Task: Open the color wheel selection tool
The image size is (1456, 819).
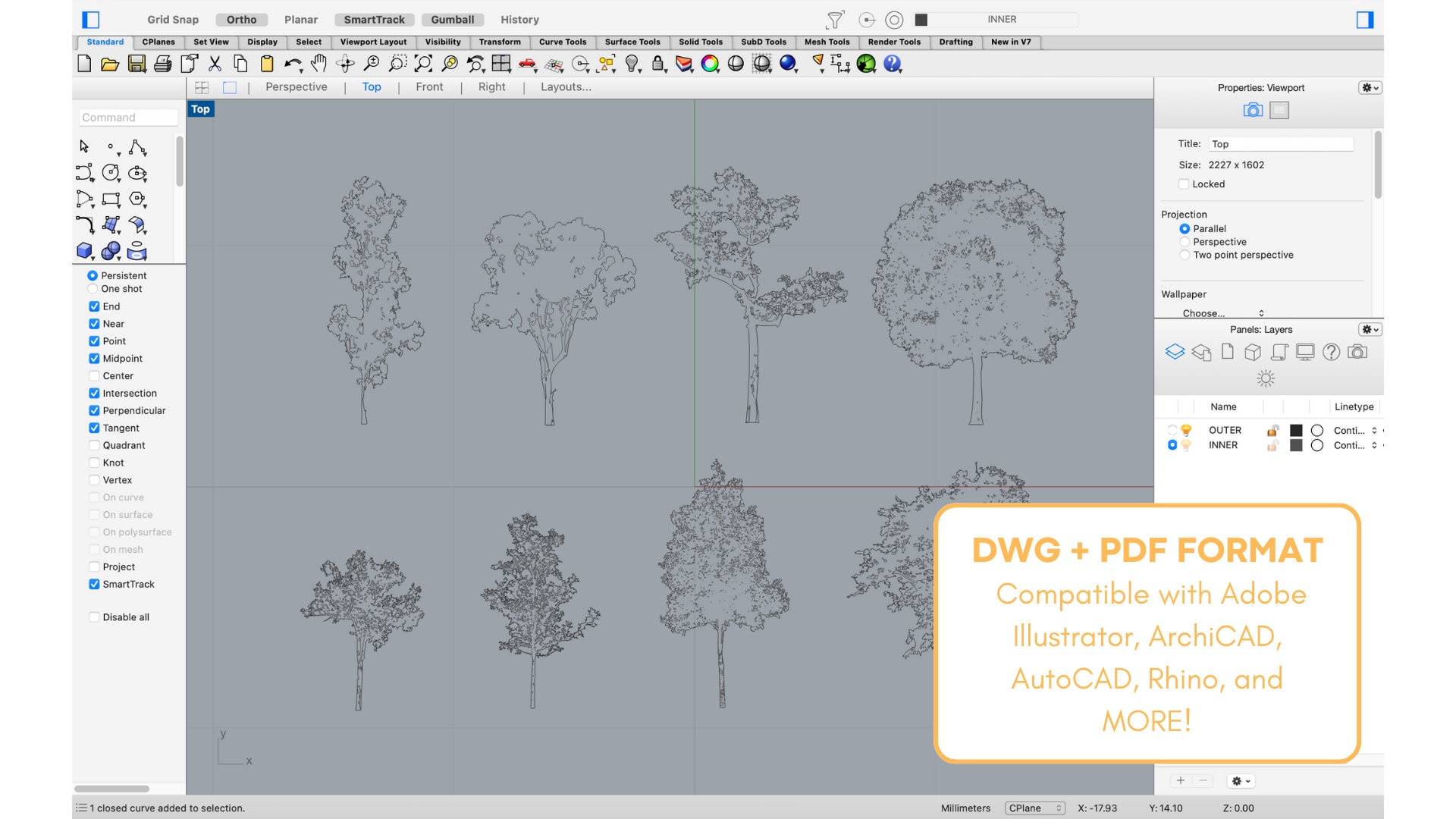Action: click(710, 65)
